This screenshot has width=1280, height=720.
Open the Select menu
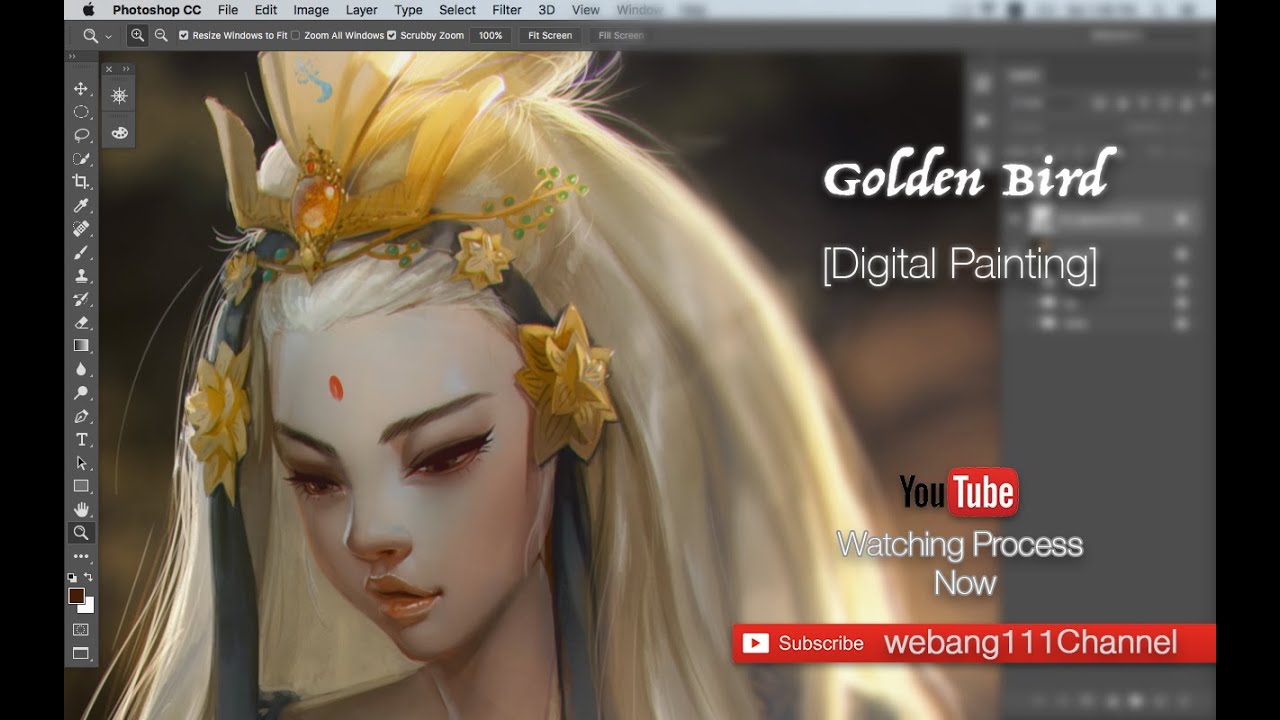point(458,10)
